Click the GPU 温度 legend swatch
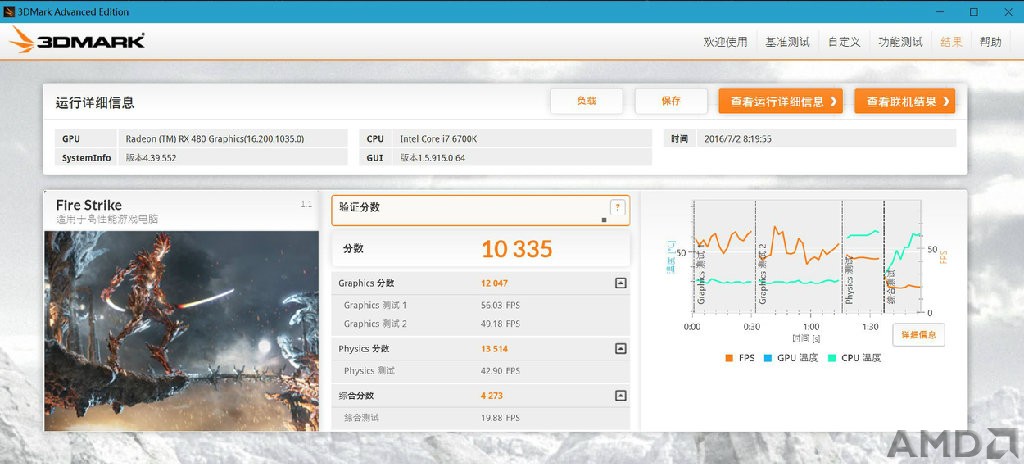 pyautogui.click(x=768, y=358)
